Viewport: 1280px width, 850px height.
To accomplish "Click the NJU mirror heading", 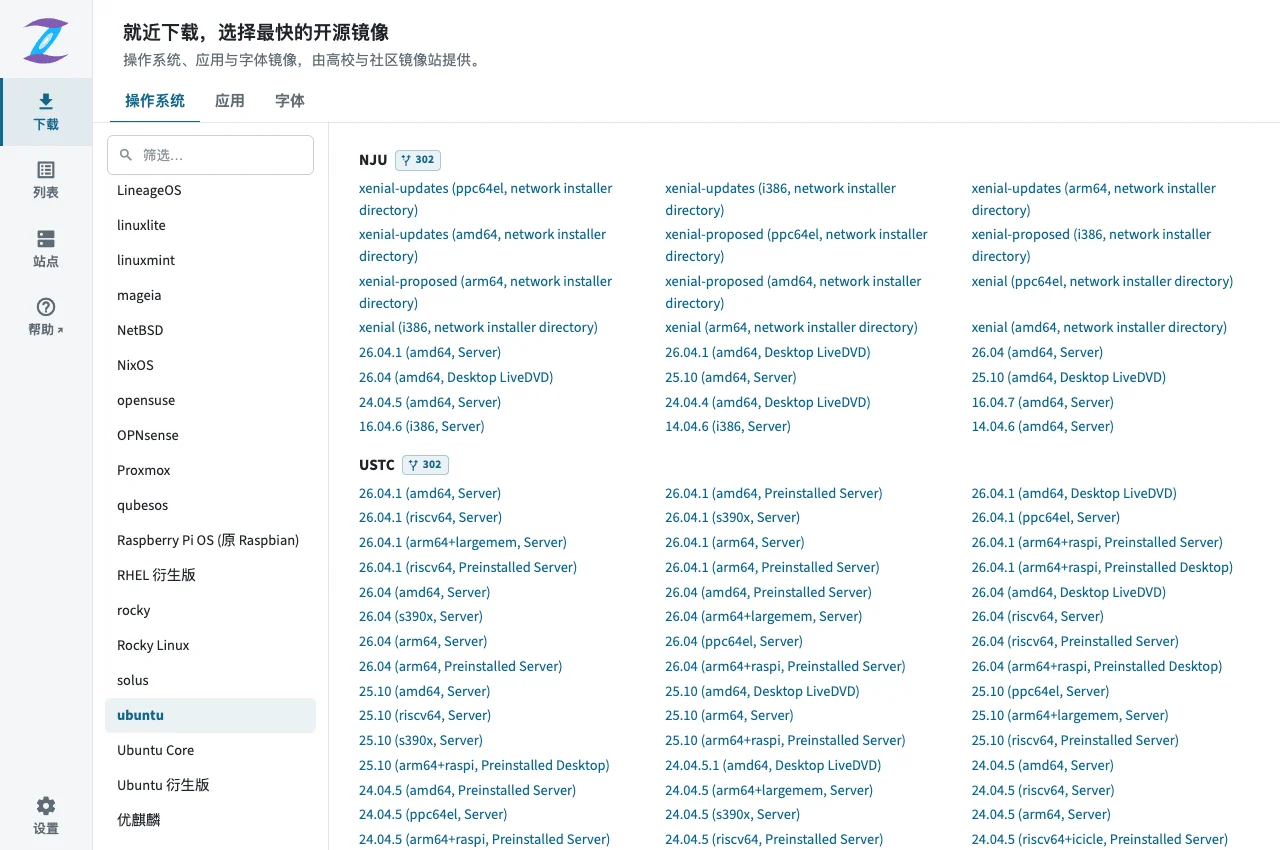I will tap(373, 160).
